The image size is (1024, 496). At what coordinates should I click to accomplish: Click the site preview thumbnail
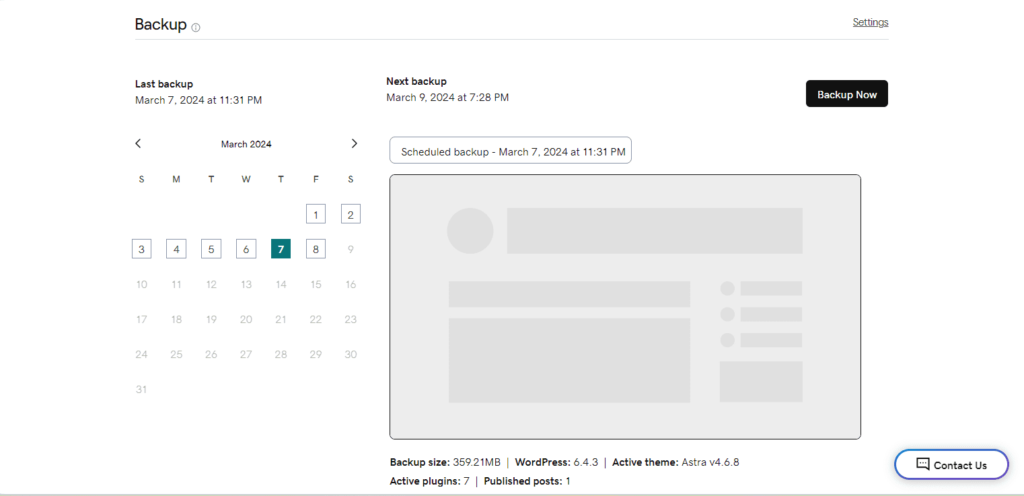625,307
